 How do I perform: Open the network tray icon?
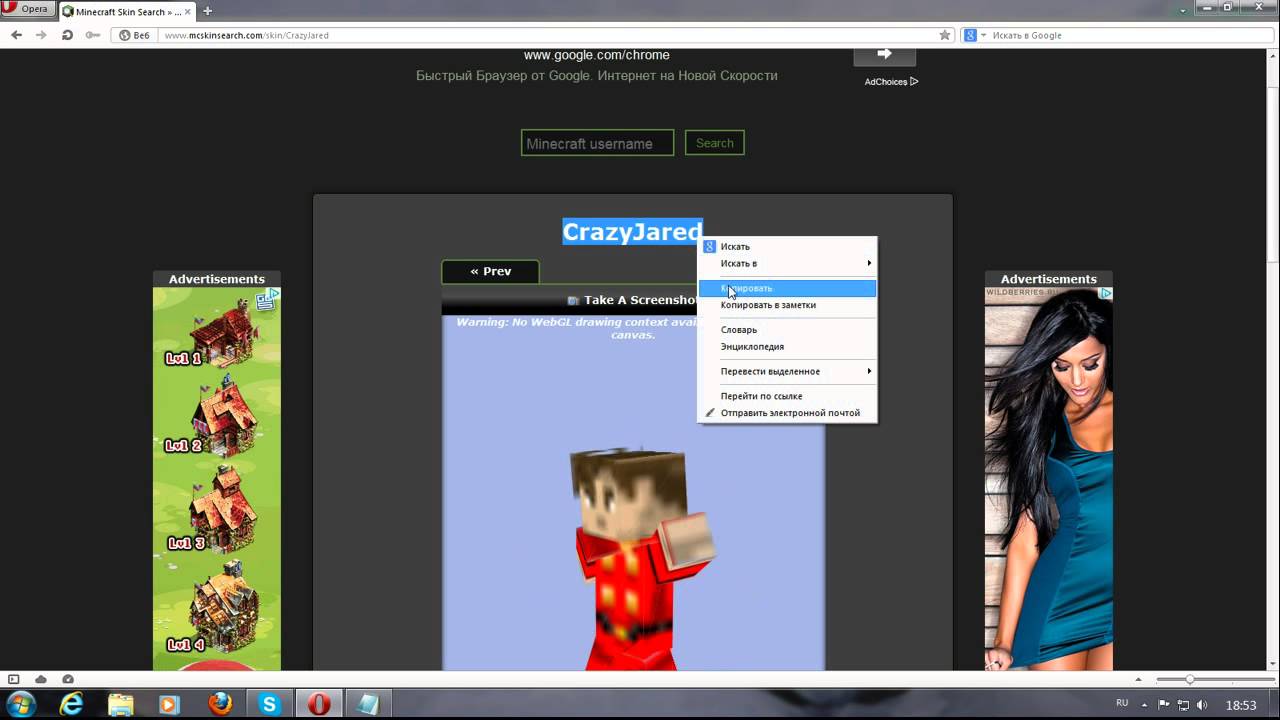click(x=1183, y=705)
